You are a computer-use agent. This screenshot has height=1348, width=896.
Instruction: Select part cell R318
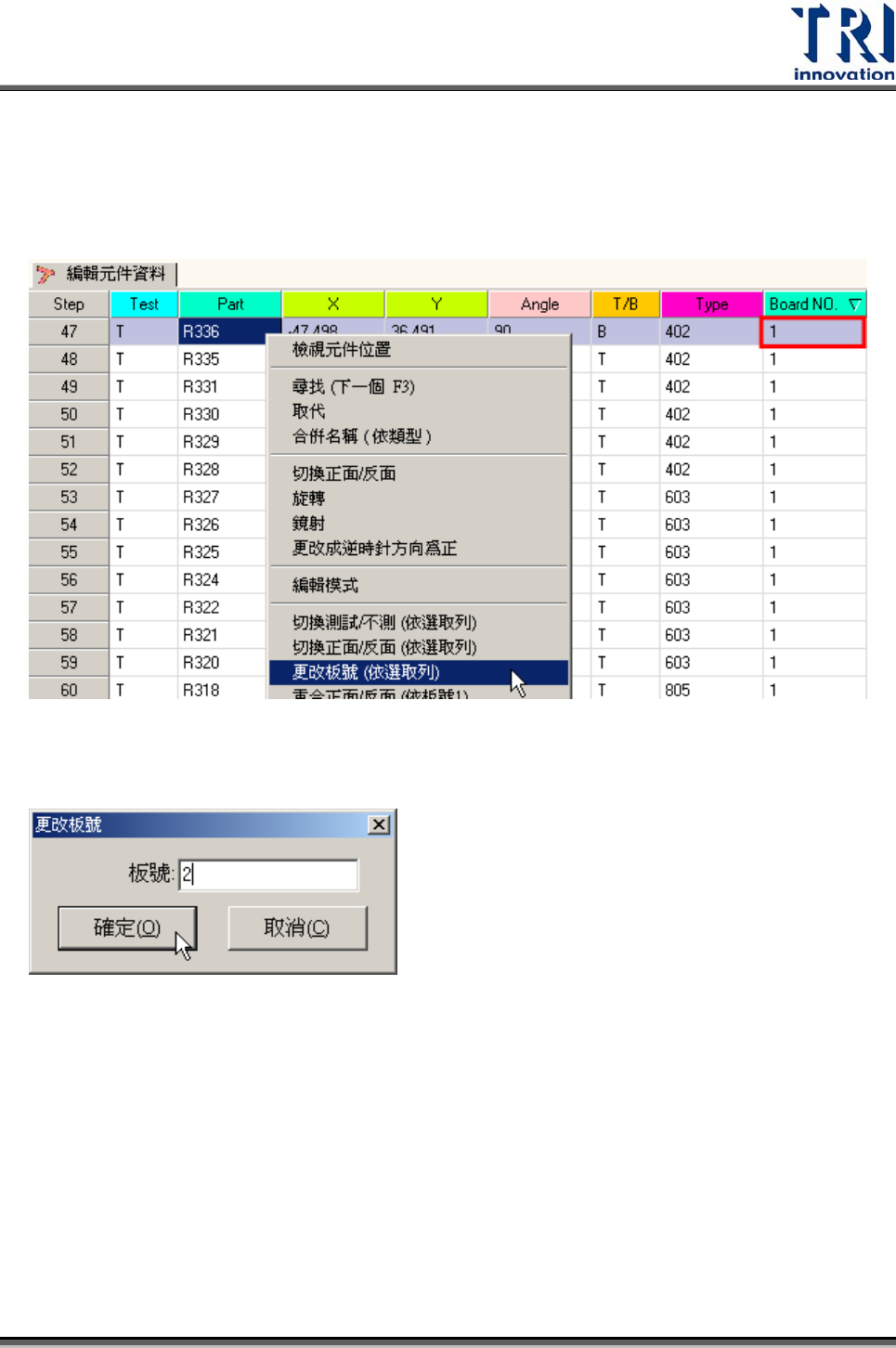point(223,689)
